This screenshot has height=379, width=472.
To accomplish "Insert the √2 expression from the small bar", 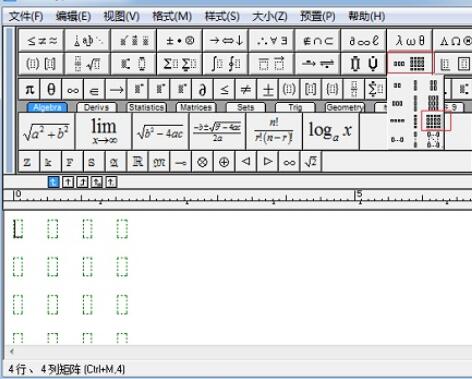I will pyautogui.click(x=311, y=162).
